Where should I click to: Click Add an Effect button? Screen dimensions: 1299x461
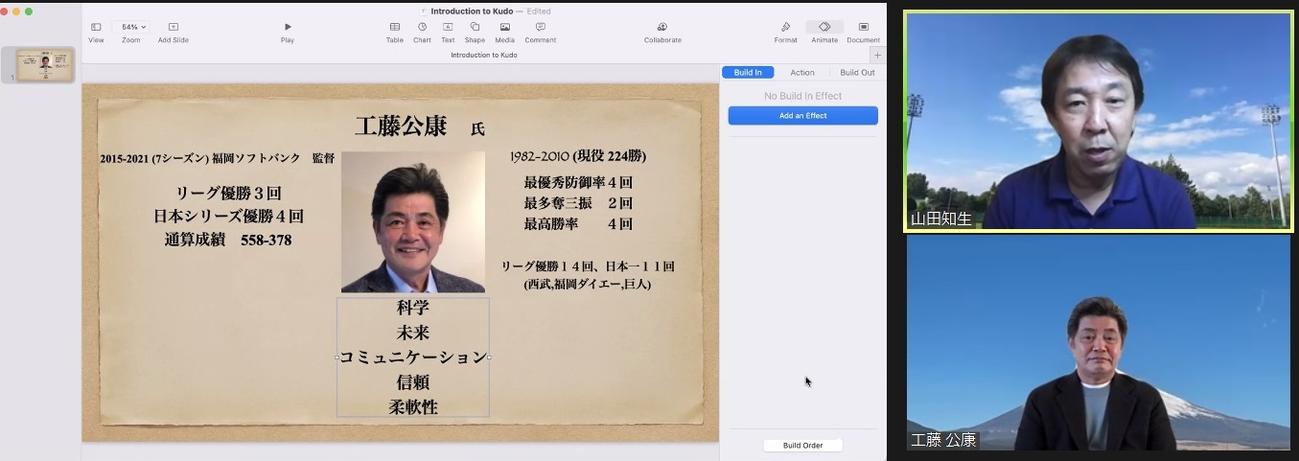click(803, 116)
